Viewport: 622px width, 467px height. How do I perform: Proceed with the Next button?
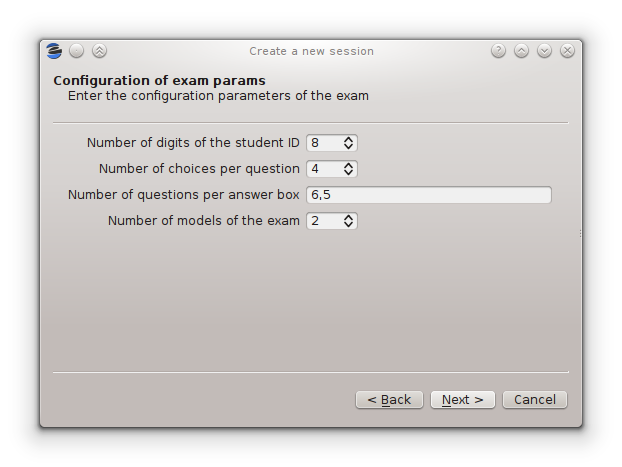click(x=462, y=400)
